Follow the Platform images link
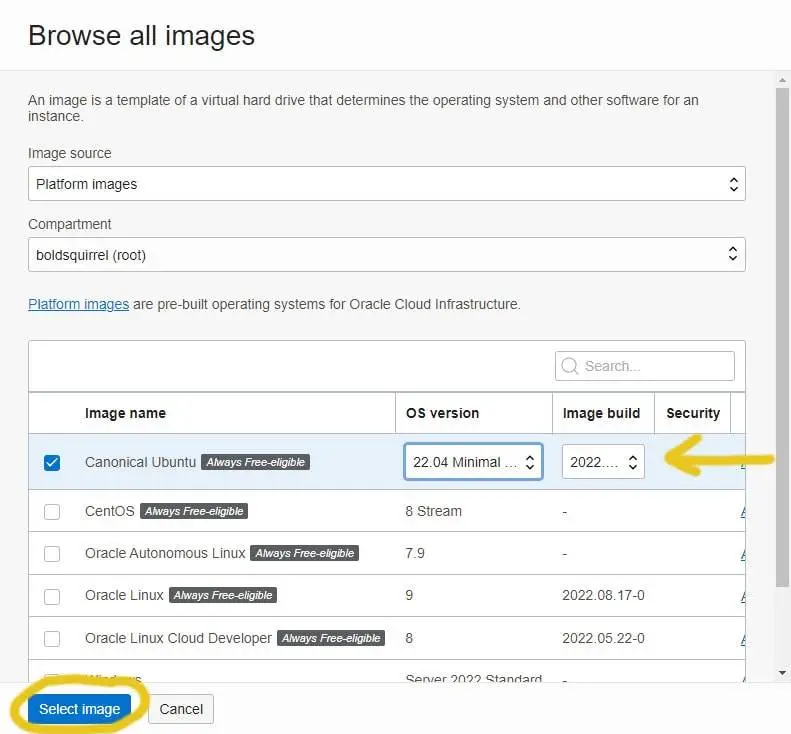The image size is (791, 734). (x=79, y=304)
